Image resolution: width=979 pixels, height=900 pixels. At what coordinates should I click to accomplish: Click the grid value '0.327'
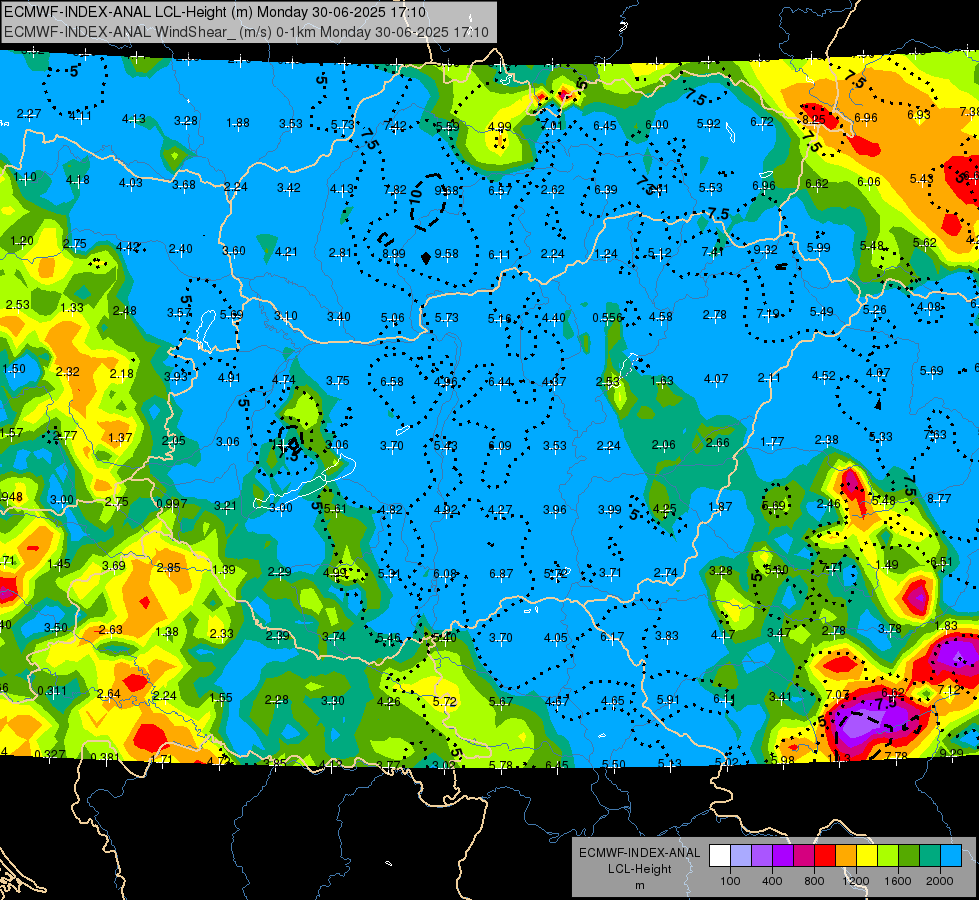click(x=50, y=754)
